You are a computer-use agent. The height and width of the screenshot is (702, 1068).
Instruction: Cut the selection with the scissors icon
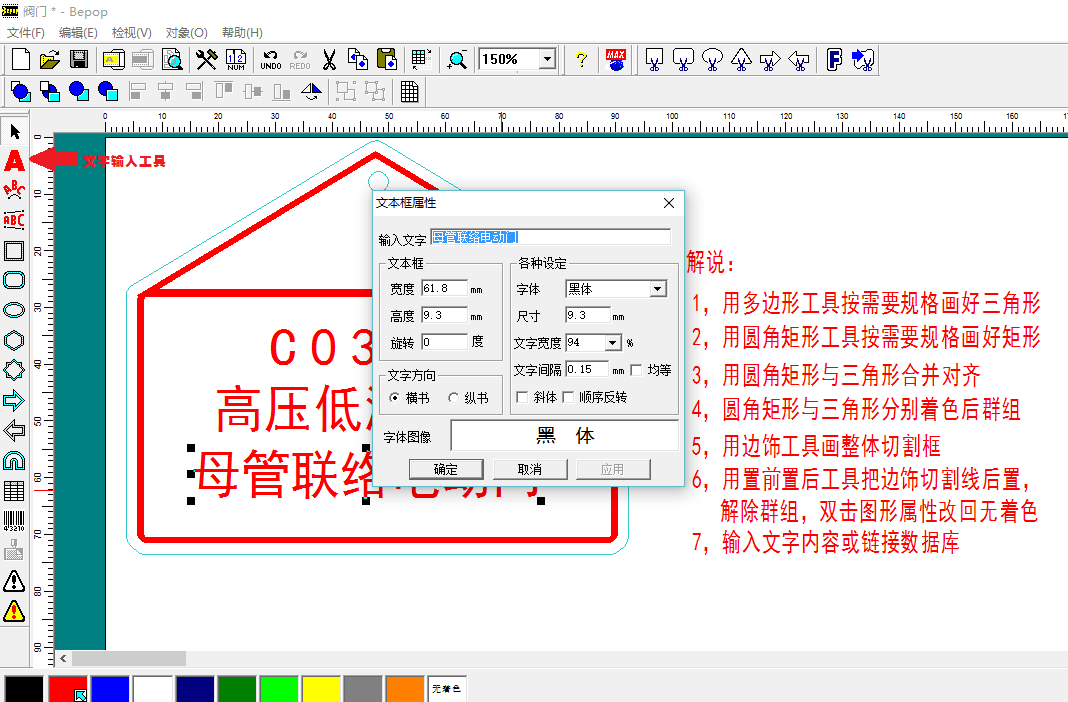[329, 60]
